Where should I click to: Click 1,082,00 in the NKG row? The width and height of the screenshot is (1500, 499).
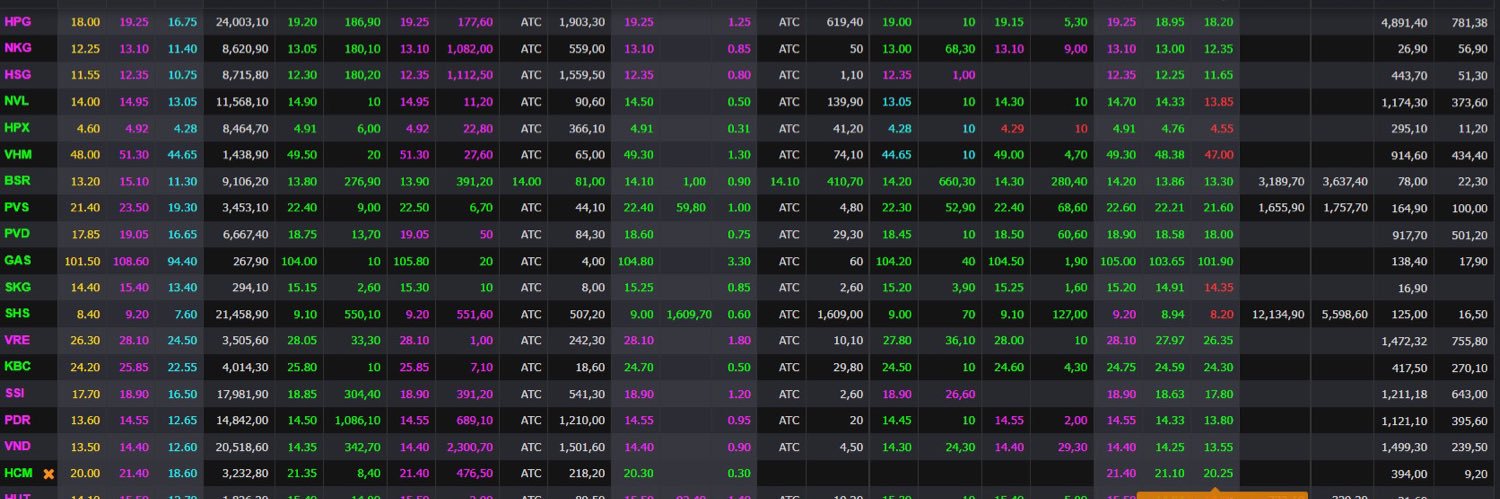(x=470, y=47)
